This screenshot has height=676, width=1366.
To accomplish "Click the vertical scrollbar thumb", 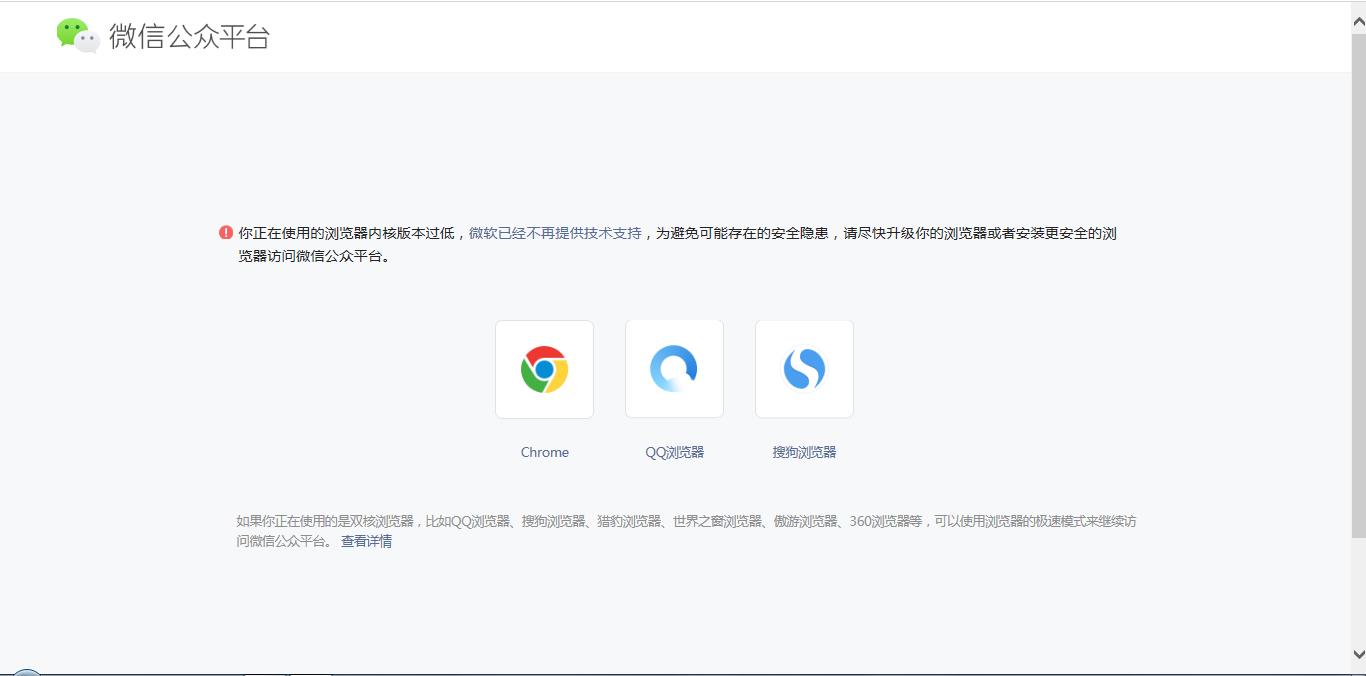I will click(x=1359, y=285).
